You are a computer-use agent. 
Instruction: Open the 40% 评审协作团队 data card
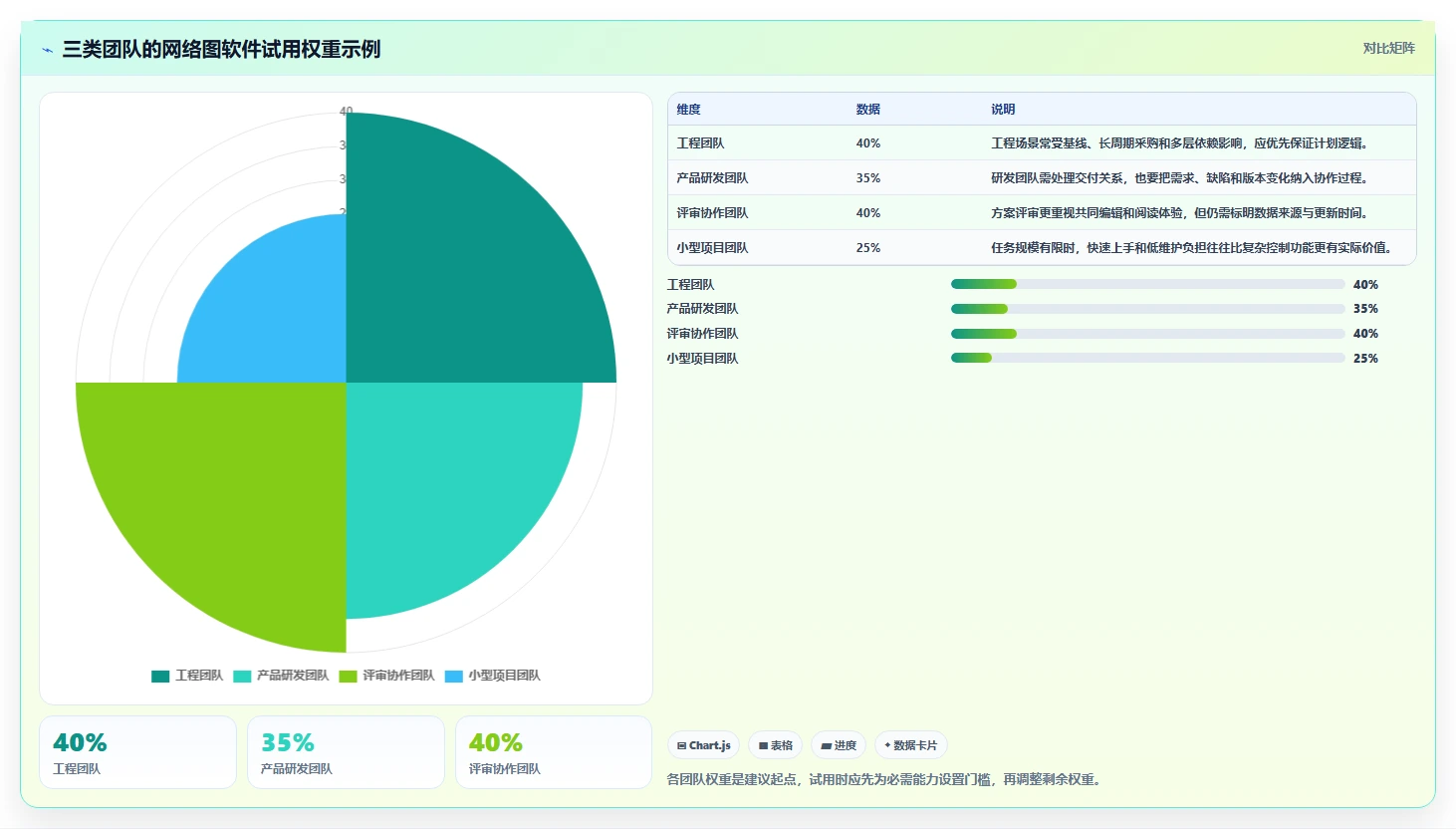554,752
